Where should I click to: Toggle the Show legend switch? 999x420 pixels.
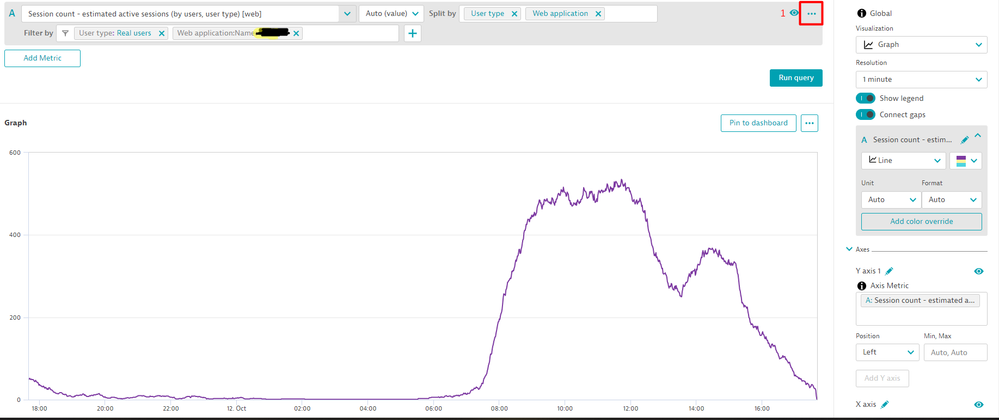click(866, 98)
